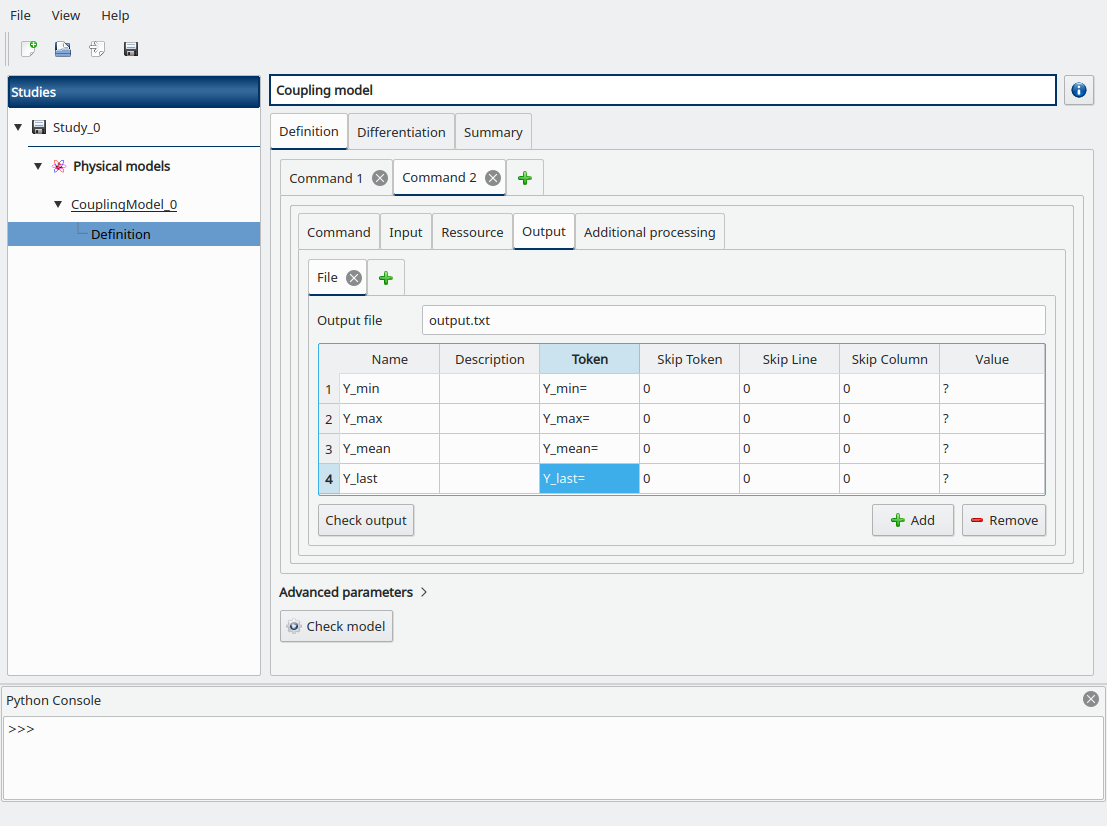Screen dimensions: 1107x826
Task: Click the Import Python script icon
Action: 97,49
